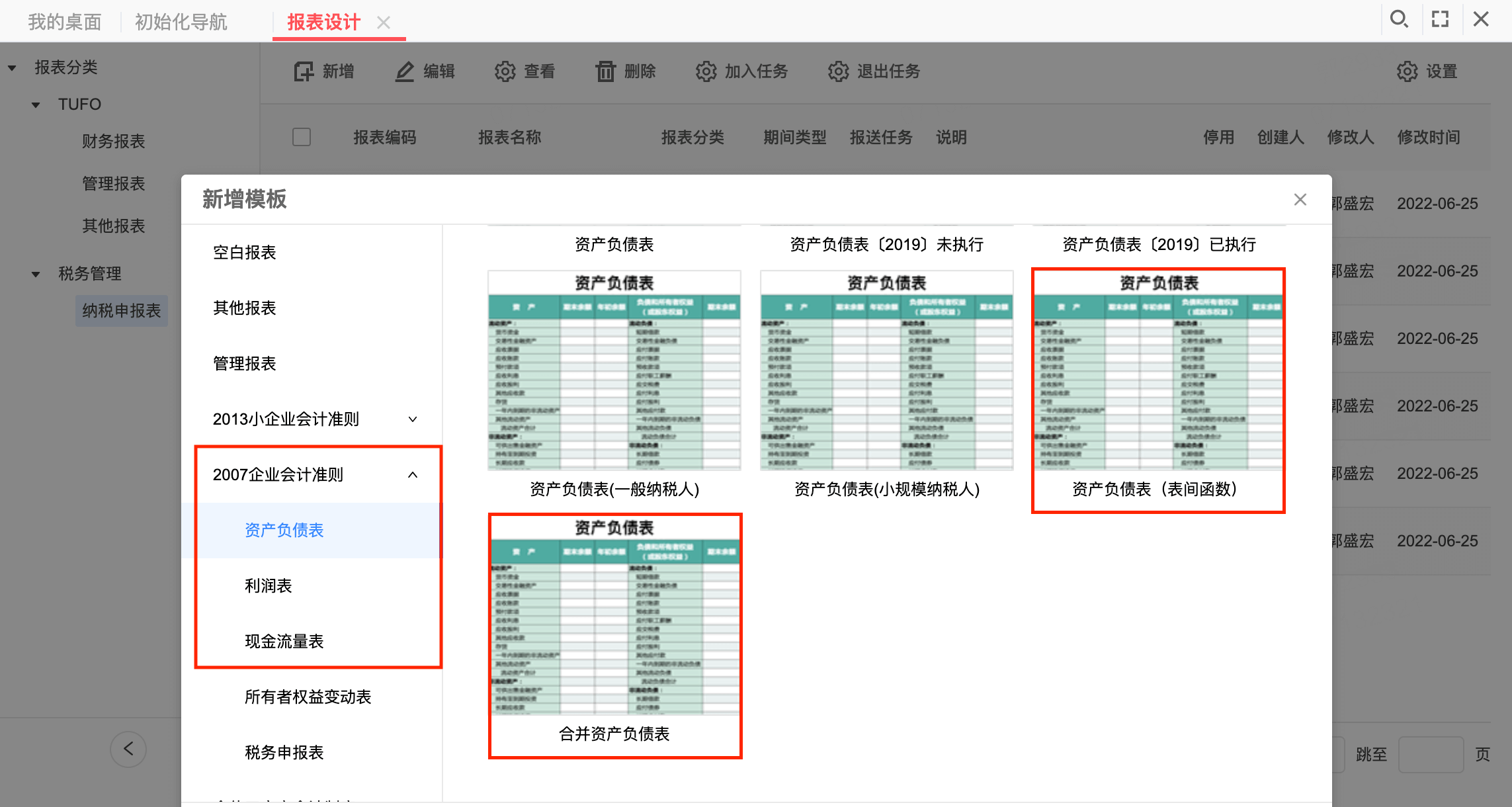Choose the 空白报表 template category
Screen dimensions: 1512x807
(x=244, y=253)
